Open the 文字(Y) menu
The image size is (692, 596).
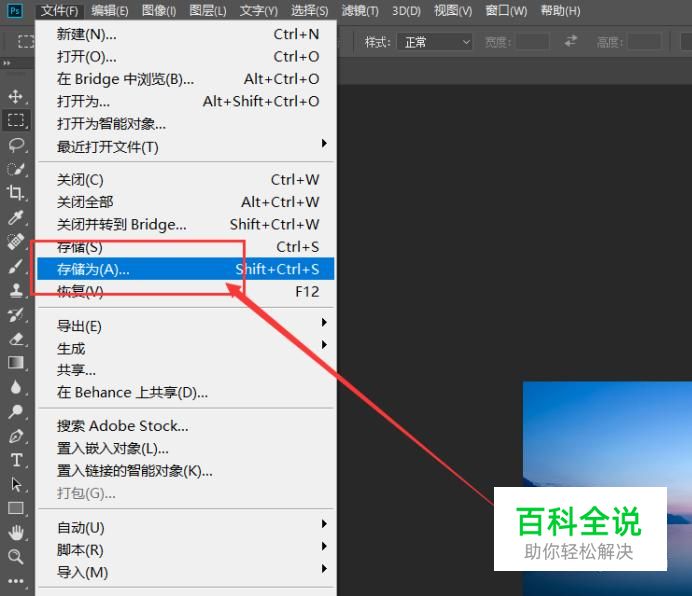(259, 11)
